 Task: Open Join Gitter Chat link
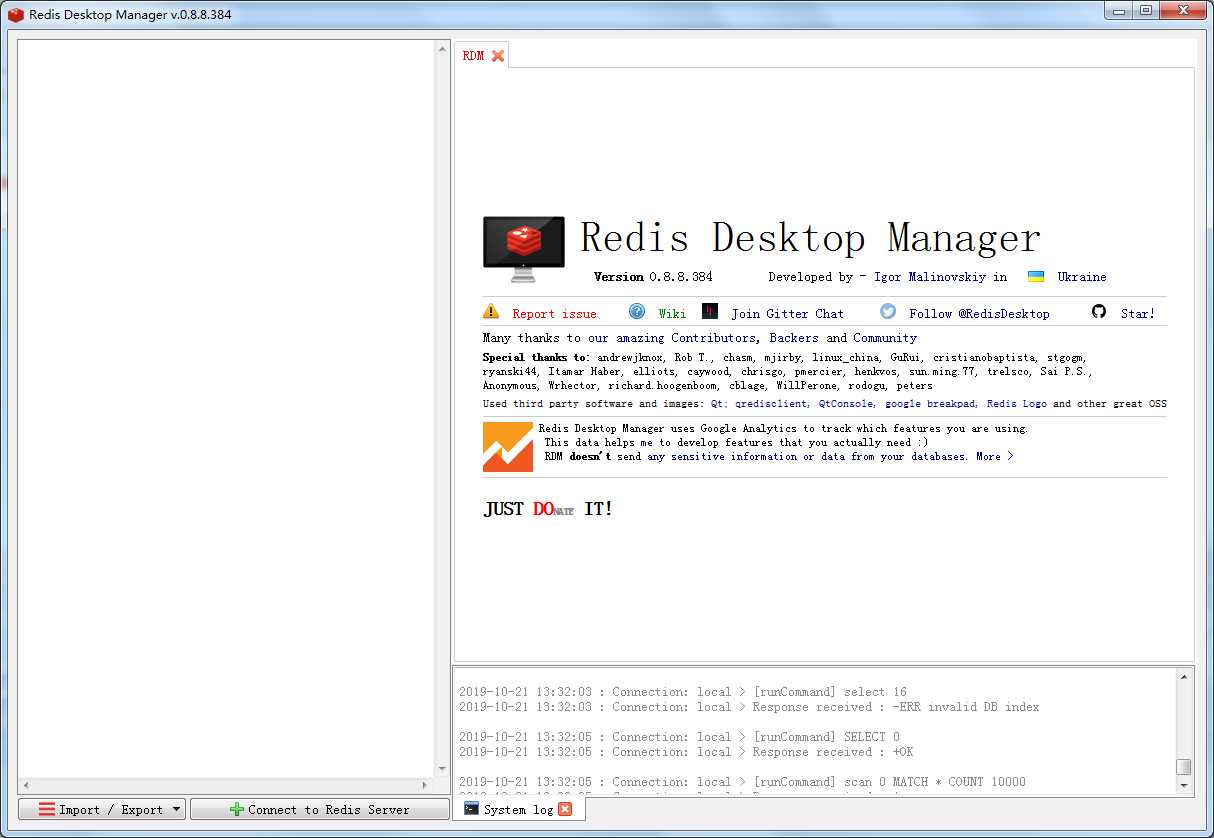(787, 313)
